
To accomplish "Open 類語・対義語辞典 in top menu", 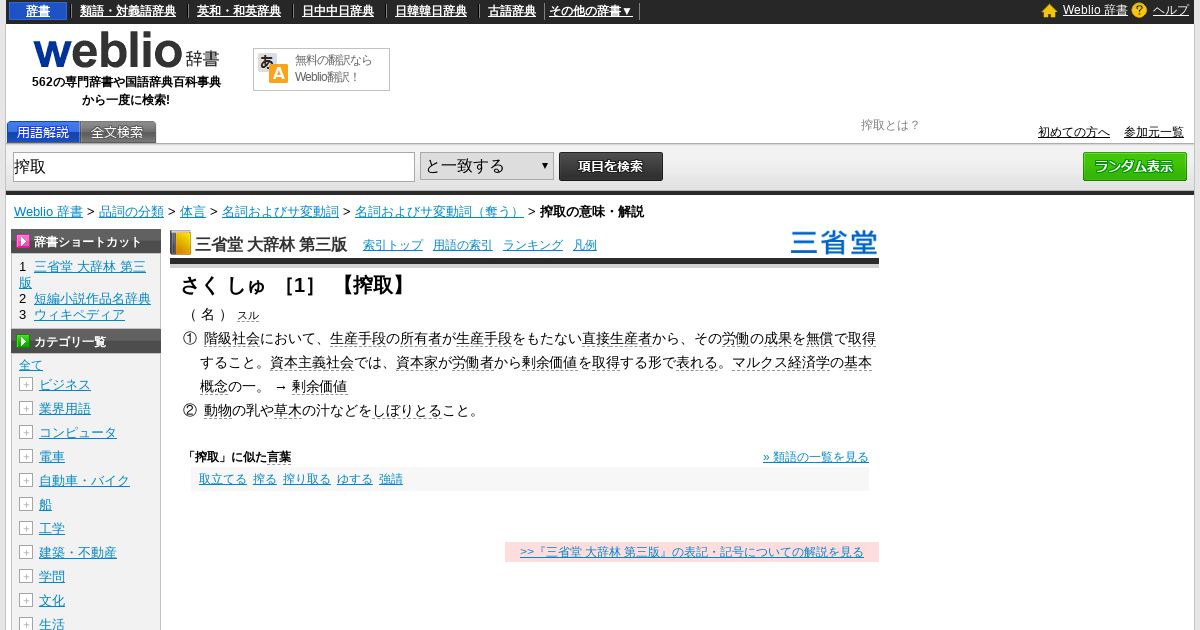I will pyautogui.click(x=128, y=11).
